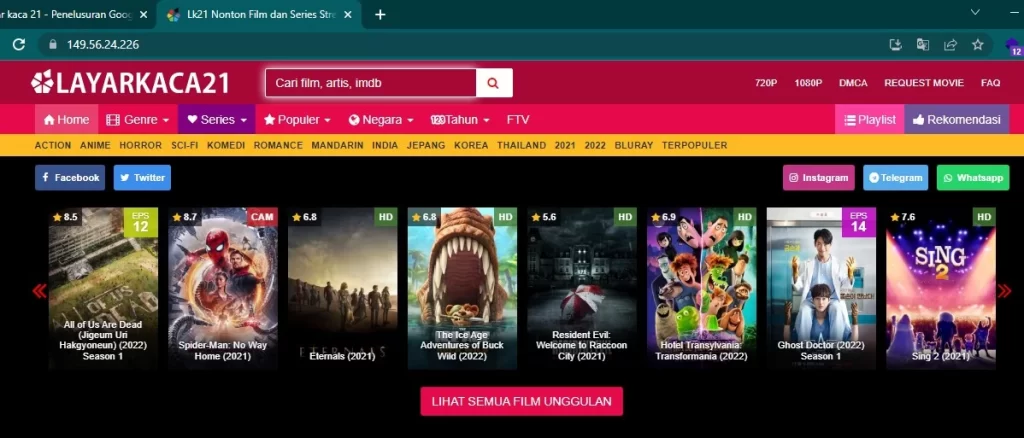The width and height of the screenshot is (1024, 438).
Task: Click the left carousel arrow
Action: click(40, 291)
